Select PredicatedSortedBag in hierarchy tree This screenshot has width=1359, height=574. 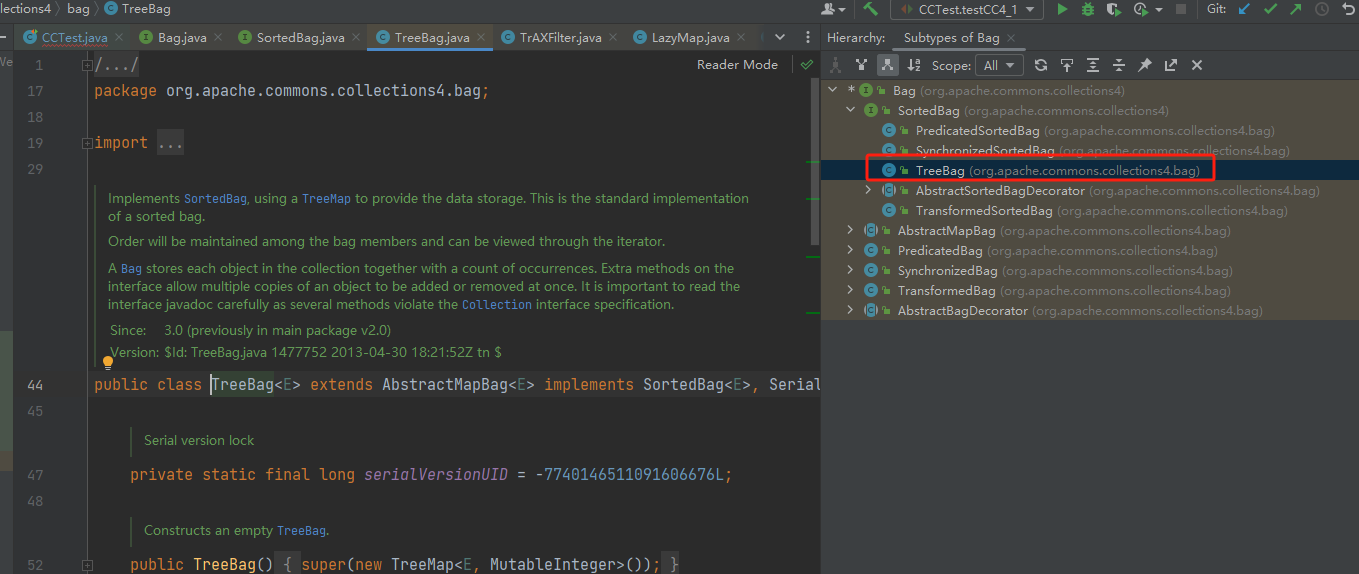pos(1078,131)
